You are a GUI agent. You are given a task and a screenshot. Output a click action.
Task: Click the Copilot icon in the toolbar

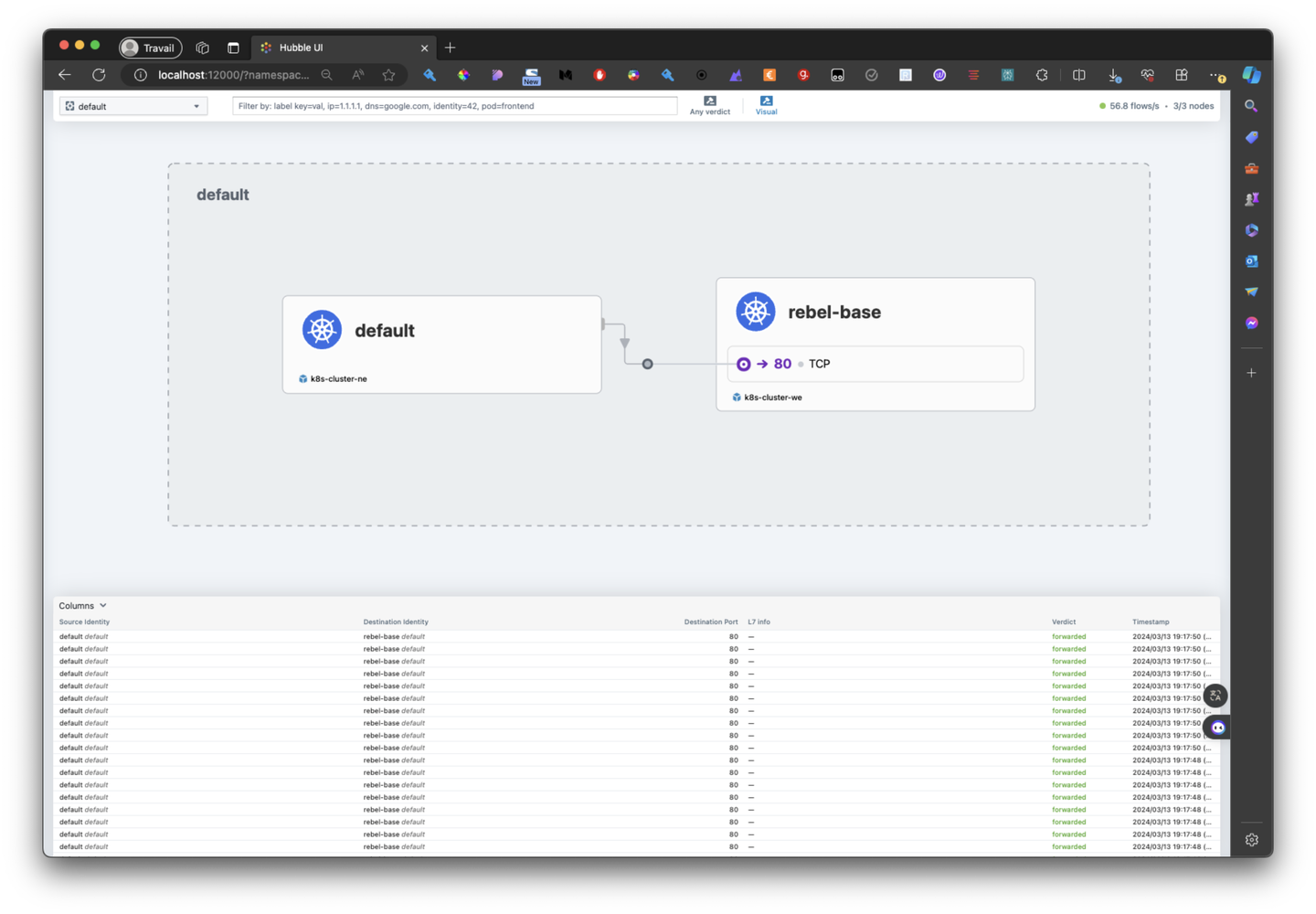(1251, 75)
